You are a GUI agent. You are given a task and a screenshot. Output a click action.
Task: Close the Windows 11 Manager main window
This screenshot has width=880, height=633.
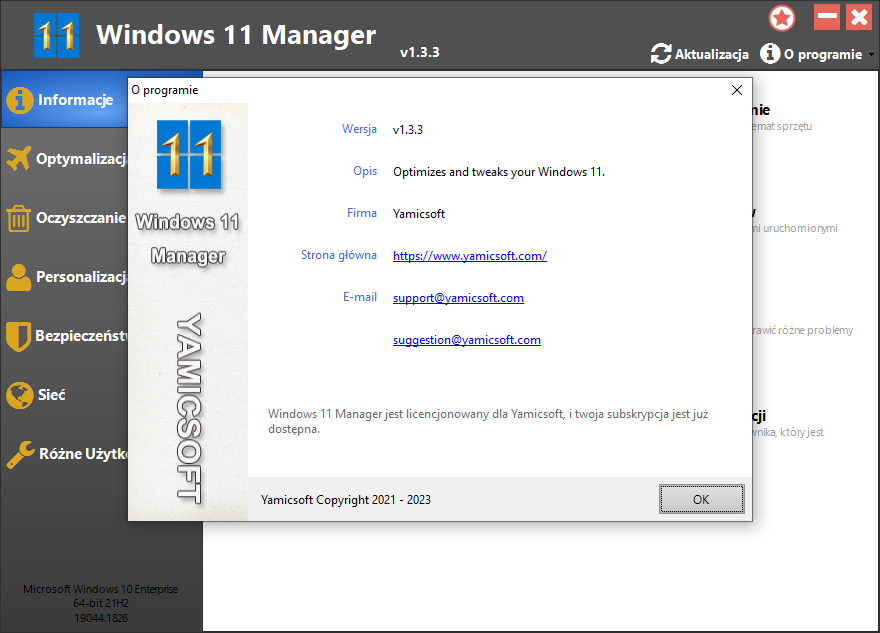click(x=859, y=17)
